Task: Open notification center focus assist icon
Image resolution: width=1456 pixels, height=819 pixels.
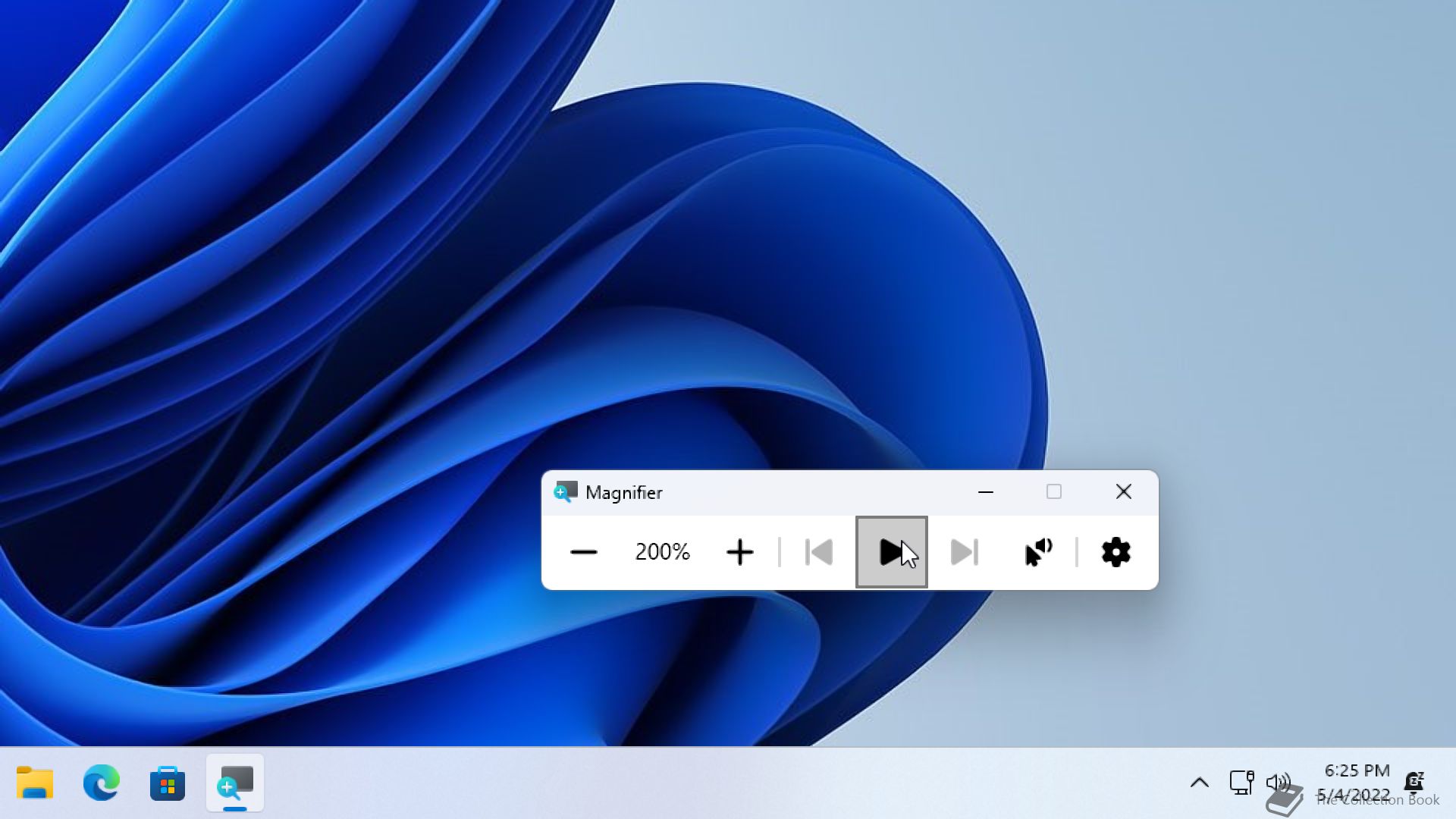Action: (1414, 781)
